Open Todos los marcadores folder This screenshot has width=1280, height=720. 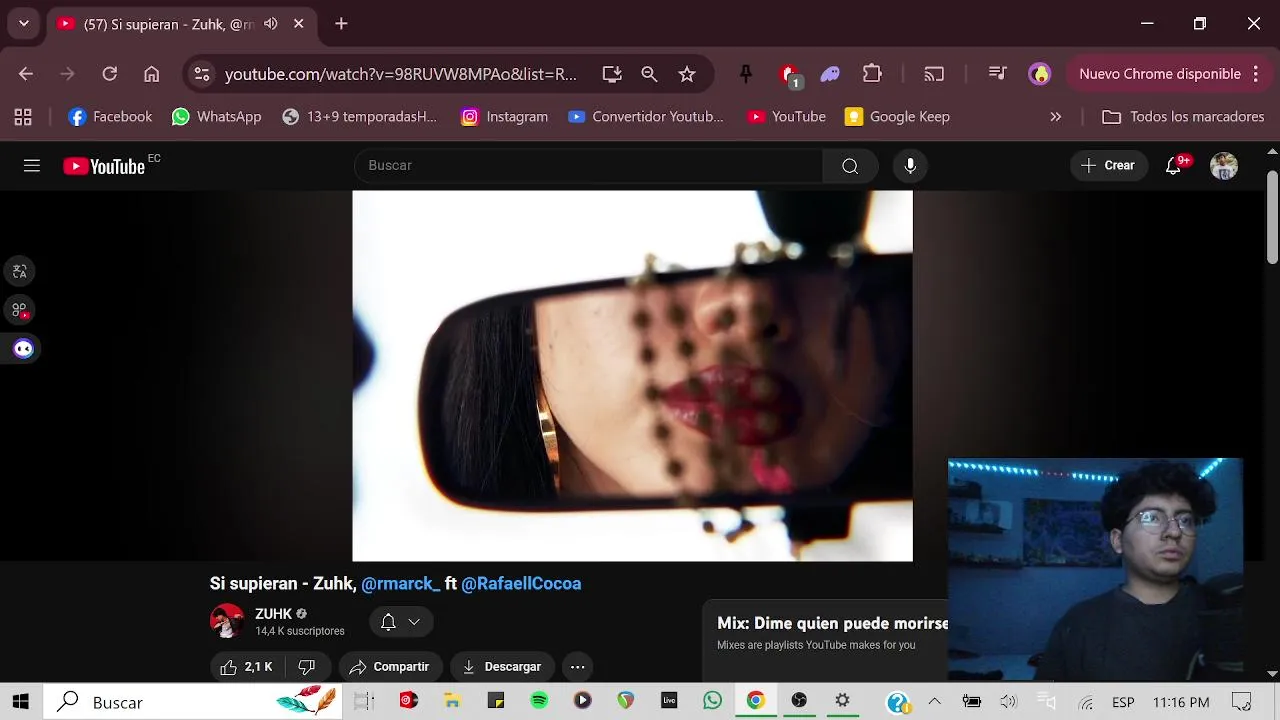coord(1183,117)
